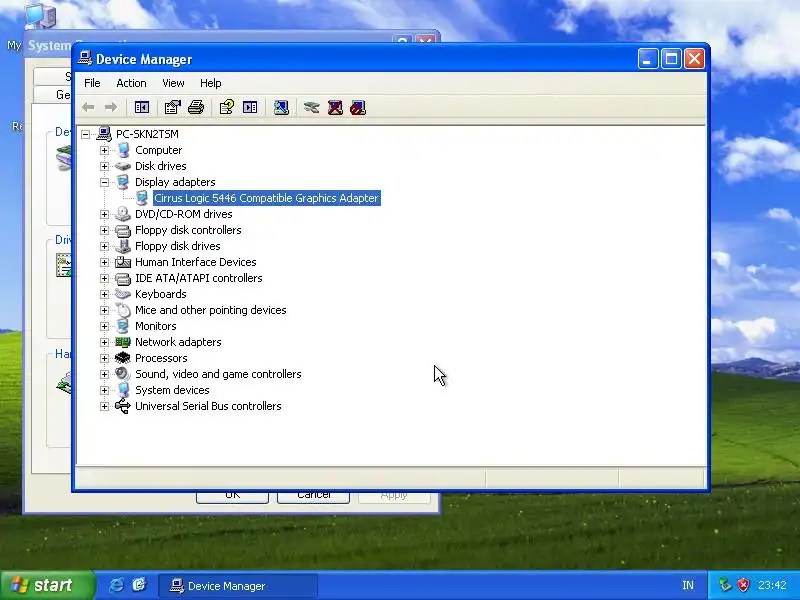Image resolution: width=800 pixels, height=600 pixels.
Task: Expand DVD/CD-ROM drives category
Action: 104,214
